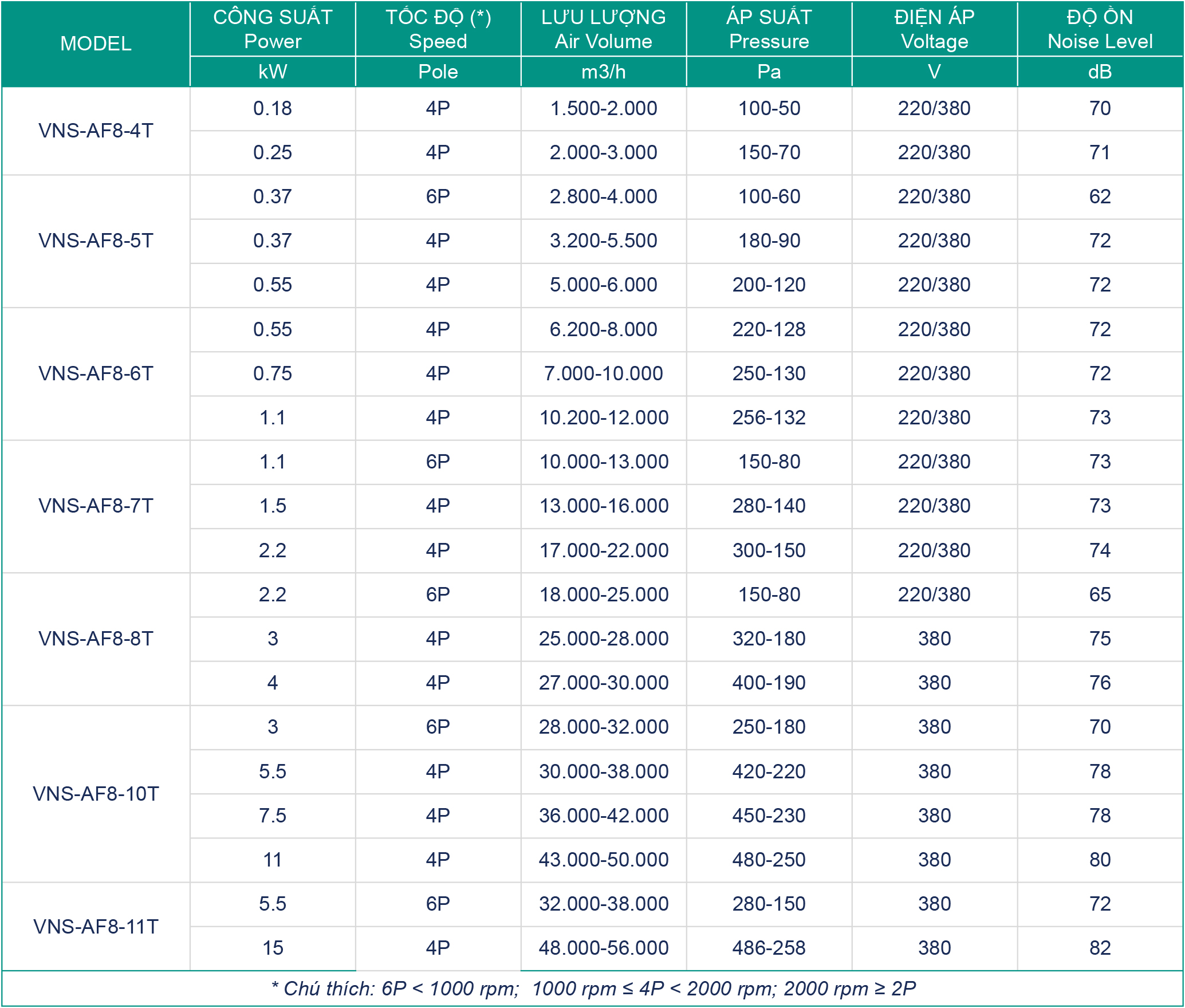Select air volume 3.200-5.500 cell
The height and width of the screenshot is (1008, 1185).
pos(604,241)
